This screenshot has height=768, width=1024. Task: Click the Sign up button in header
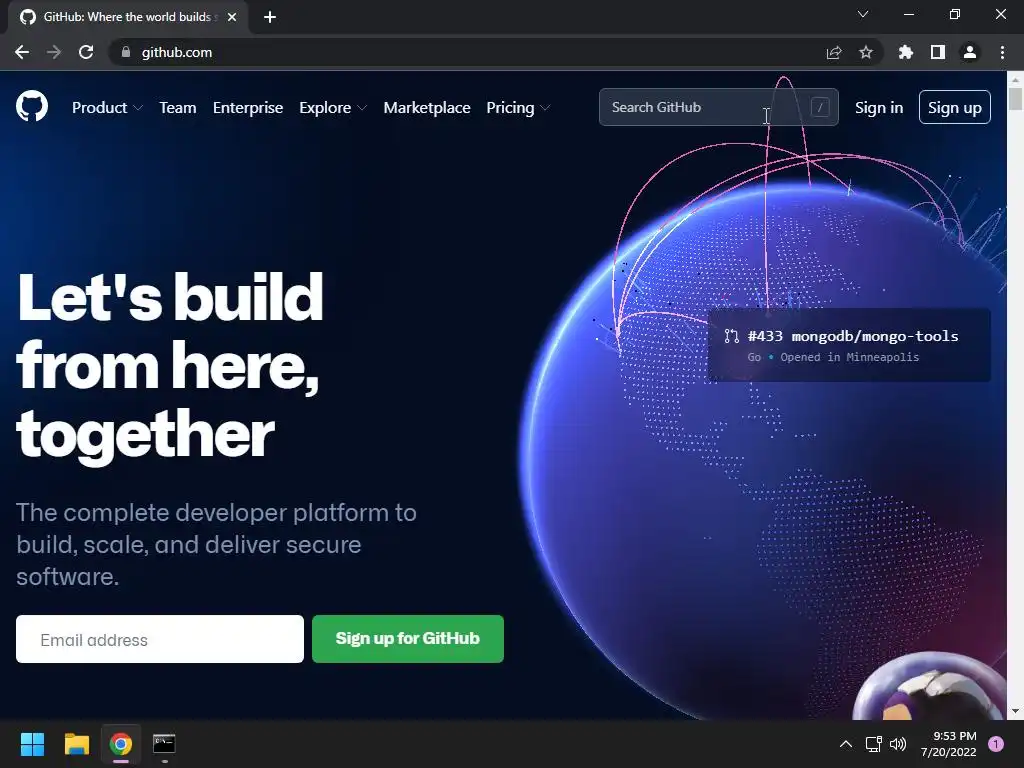[x=955, y=107]
